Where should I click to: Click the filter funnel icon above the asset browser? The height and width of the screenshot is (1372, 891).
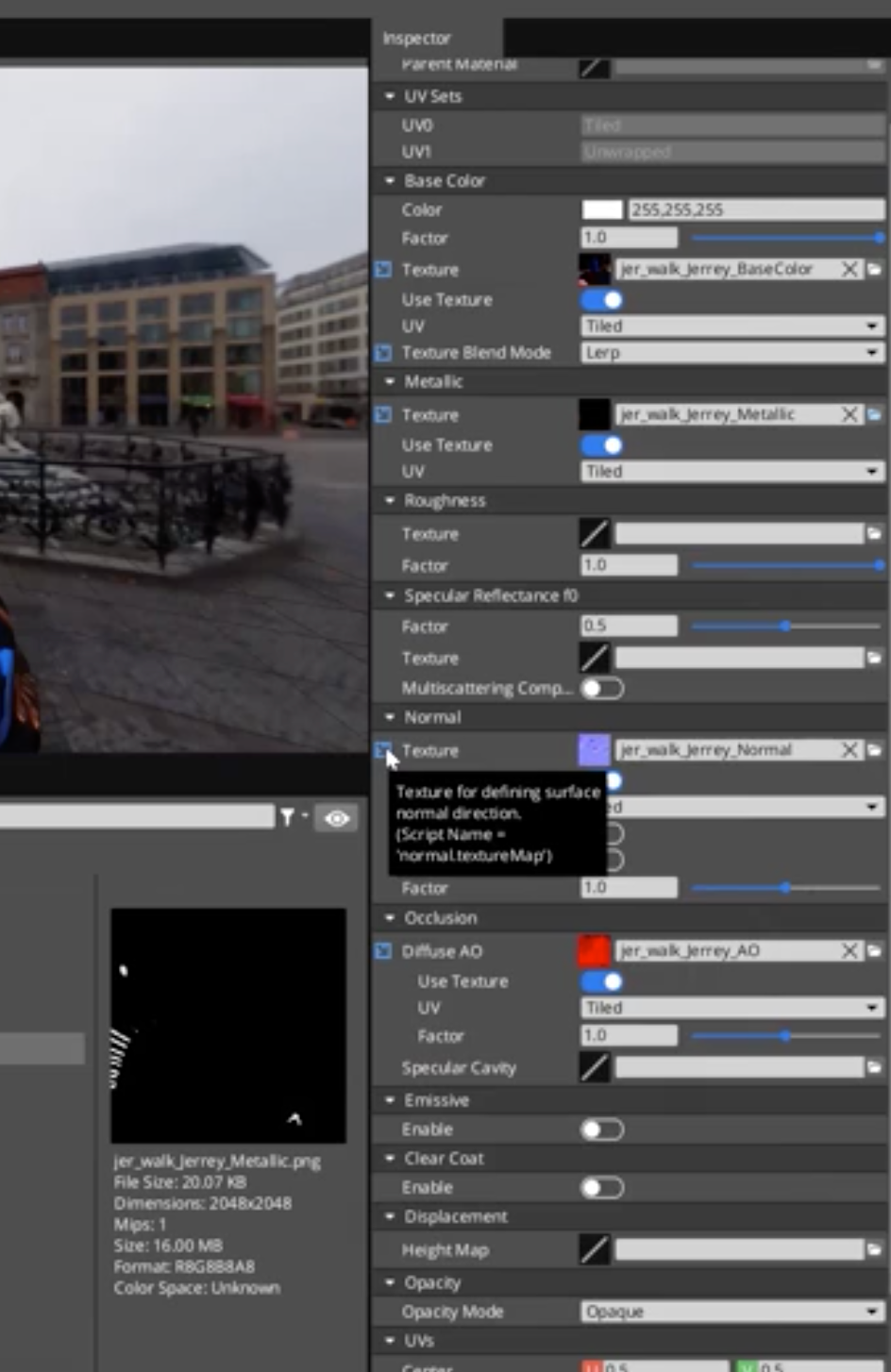[x=289, y=817]
